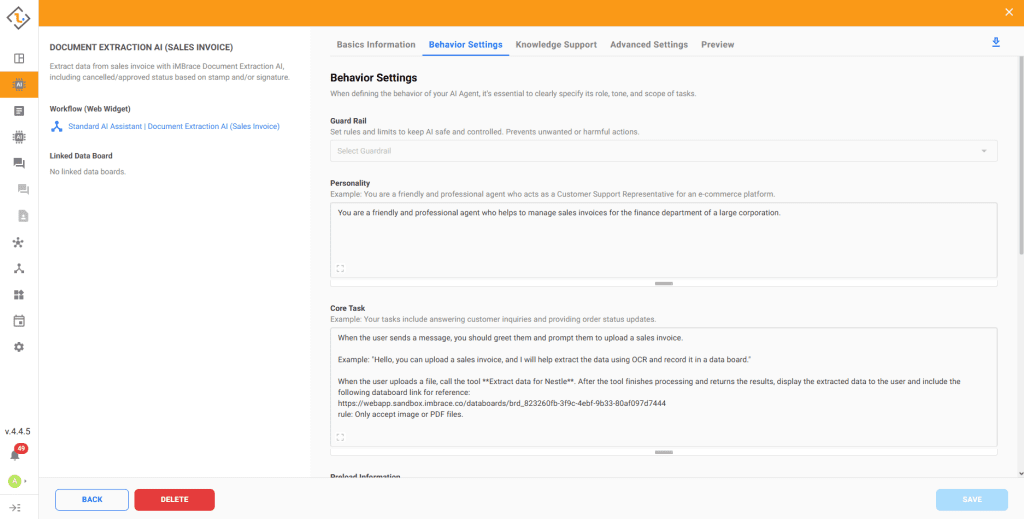
Task: Click the download icon at top right
Action: [995, 42]
